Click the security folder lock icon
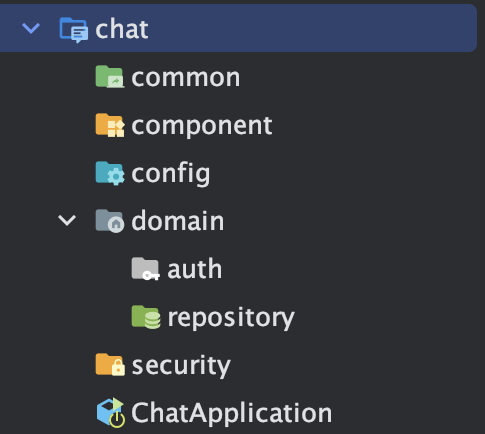Image resolution: width=485 pixels, height=434 pixels. click(110, 365)
